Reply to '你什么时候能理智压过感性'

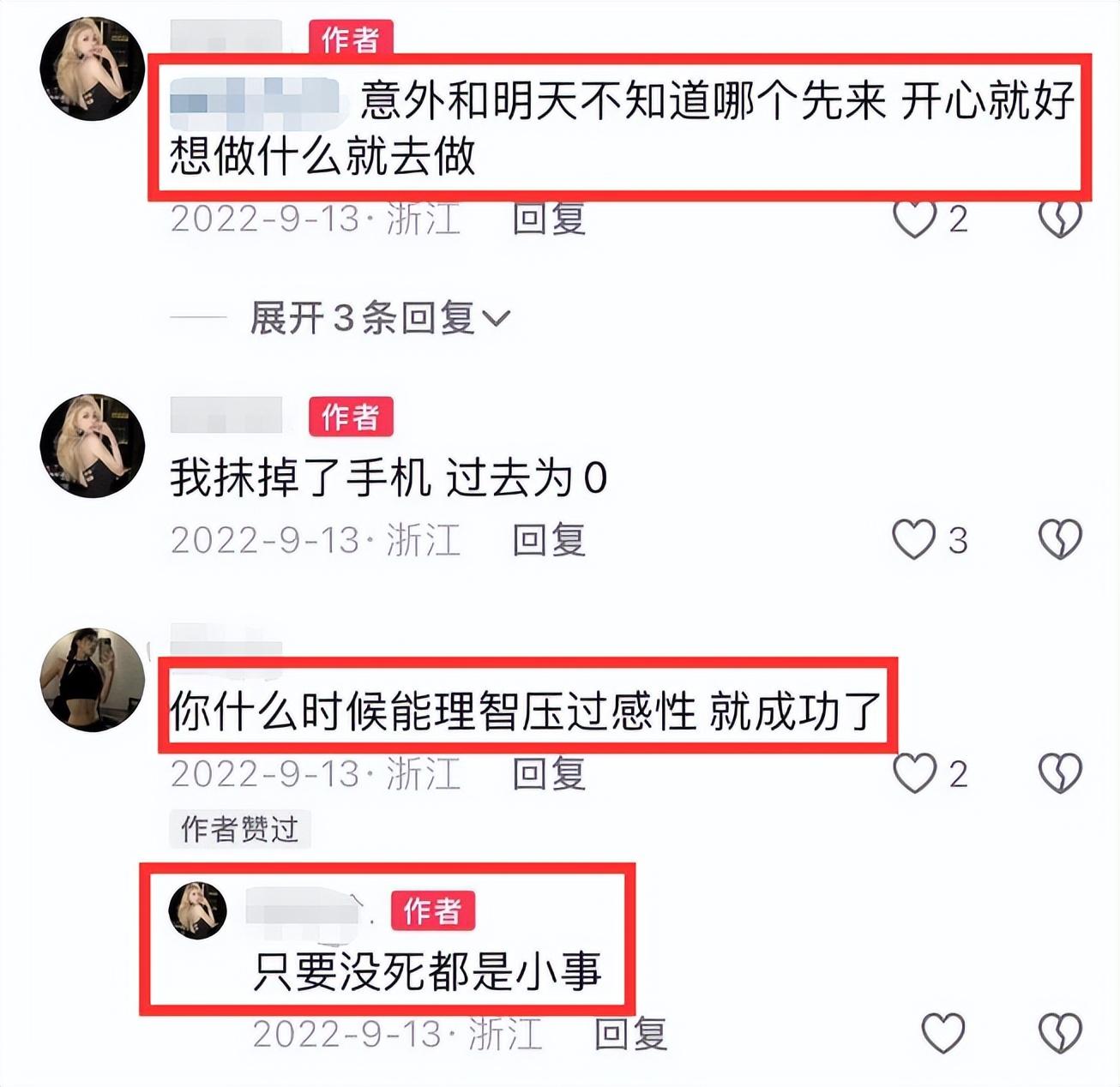click(x=549, y=773)
